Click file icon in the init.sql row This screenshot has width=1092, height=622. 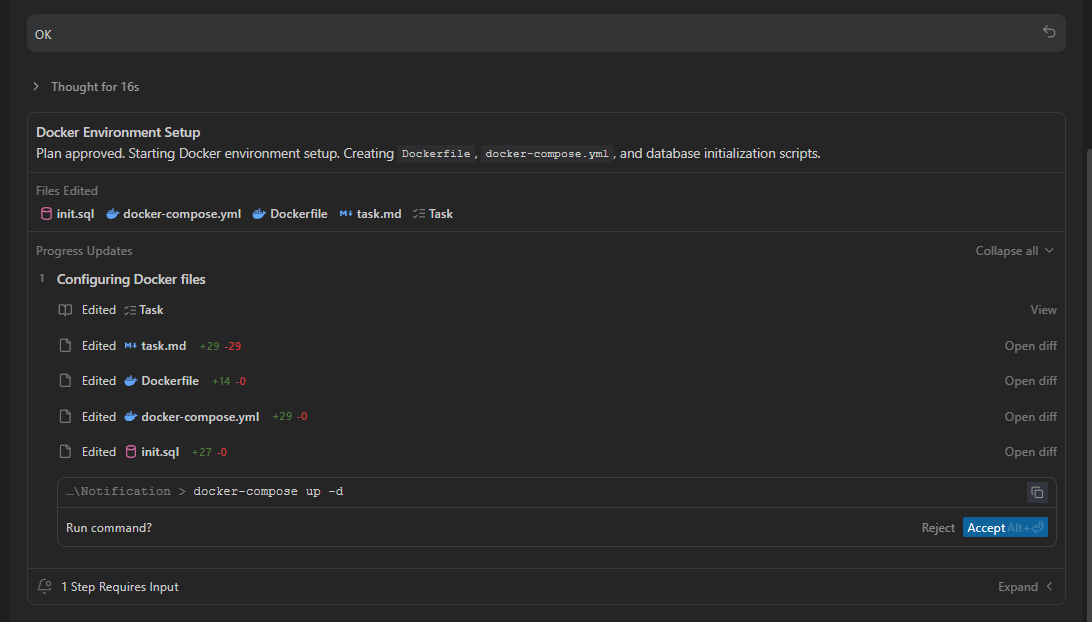click(x=65, y=452)
